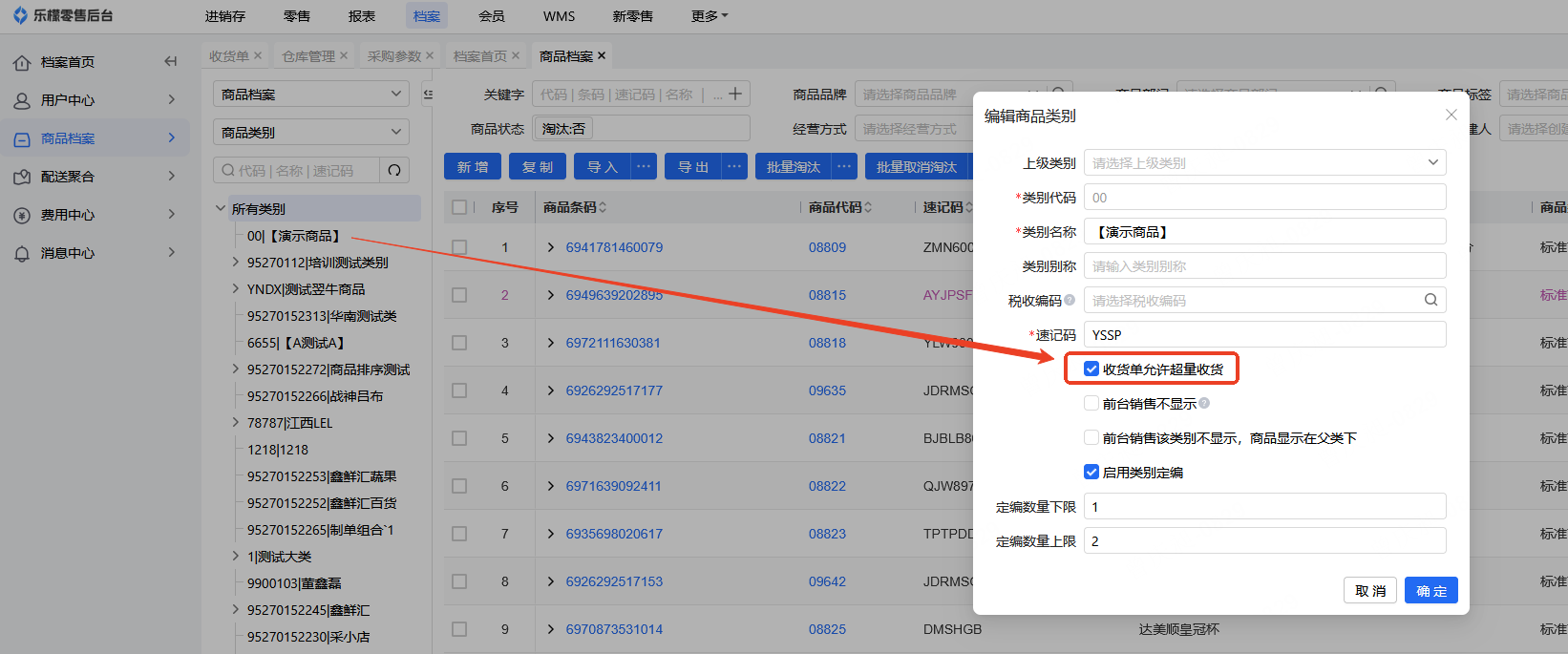Select checkbox for row 1
Screen dimensions: 1568x654
tap(459, 247)
